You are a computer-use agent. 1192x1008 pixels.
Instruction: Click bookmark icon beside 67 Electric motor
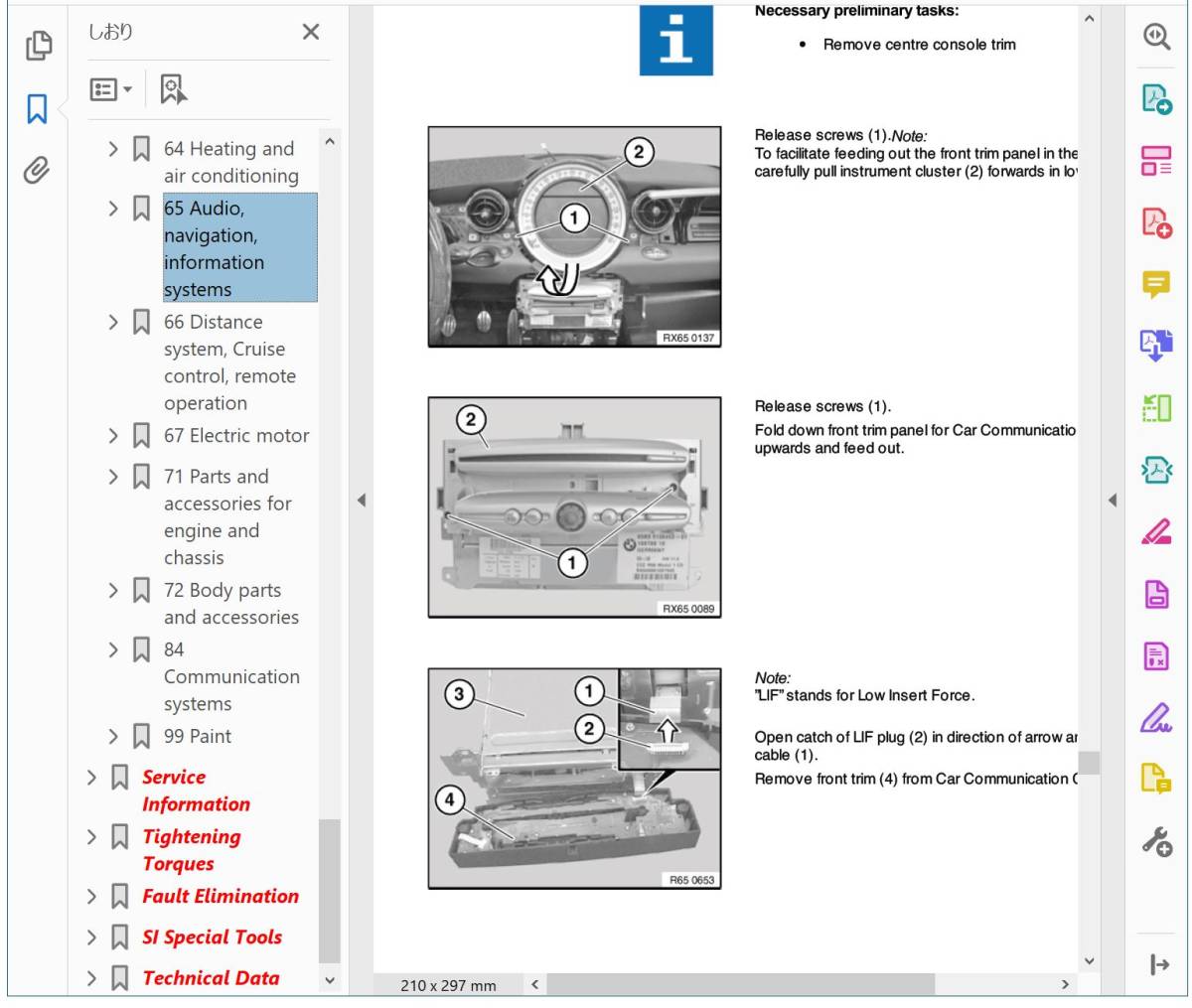[142, 436]
